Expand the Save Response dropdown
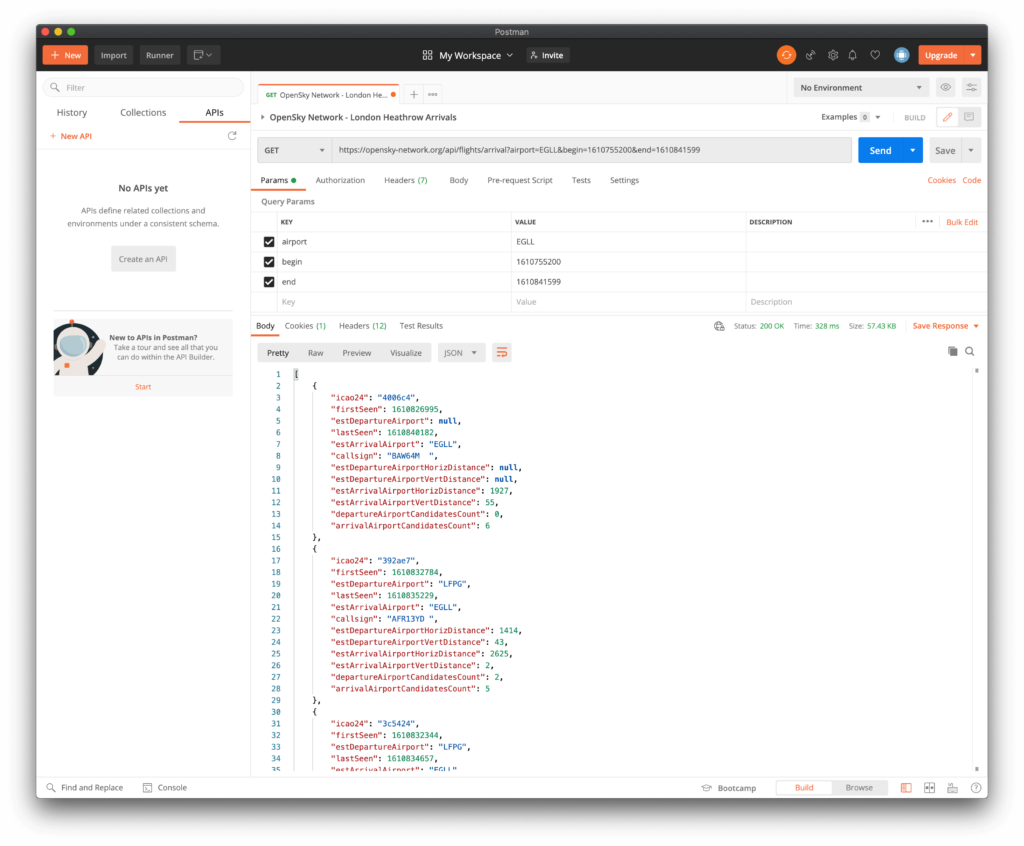 [975, 325]
